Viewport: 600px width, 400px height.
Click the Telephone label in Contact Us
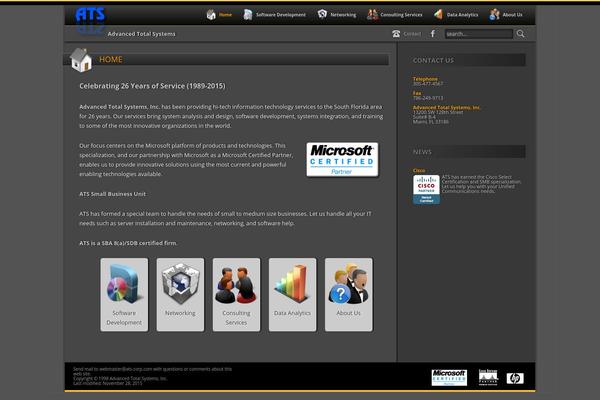point(425,79)
